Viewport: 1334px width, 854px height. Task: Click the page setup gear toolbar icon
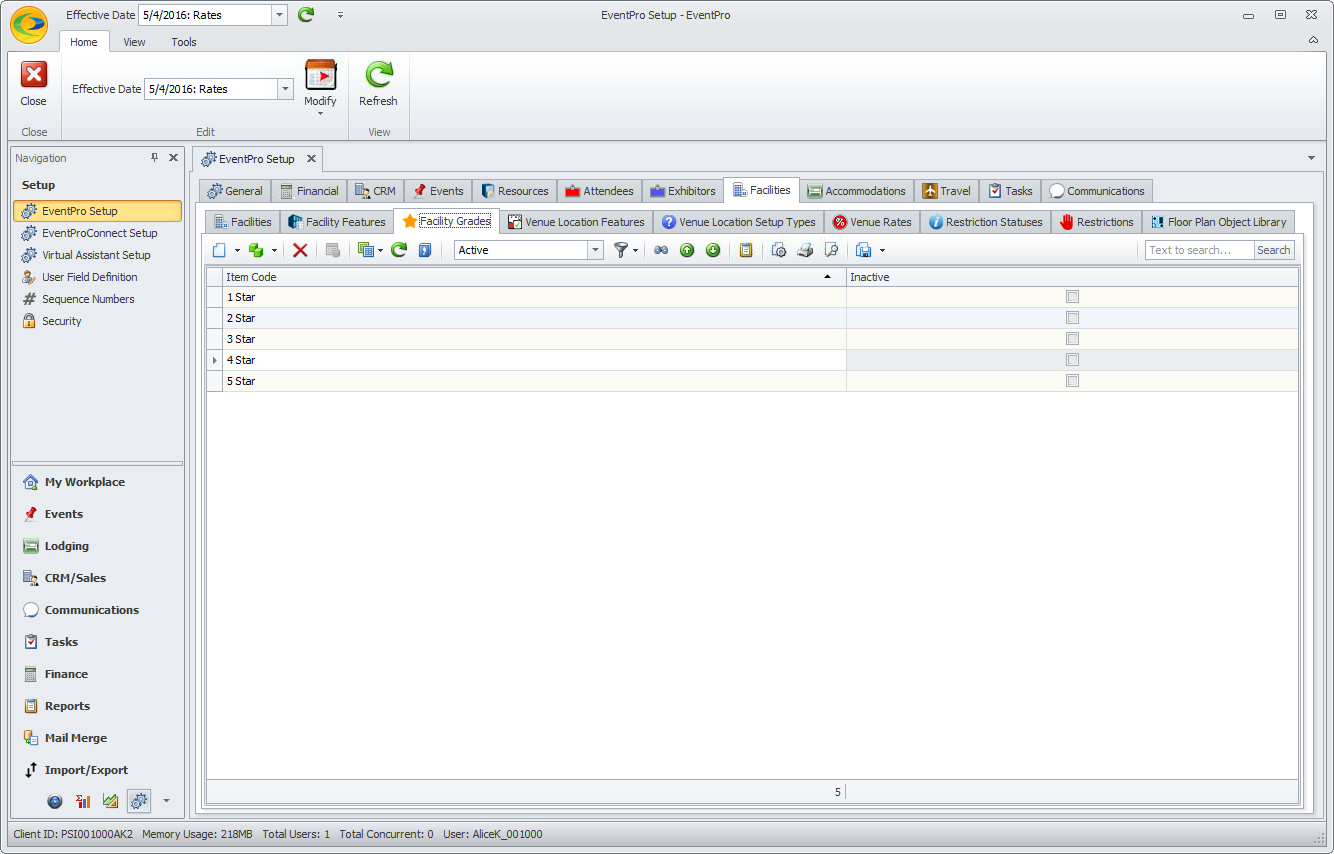tap(779, 250)
